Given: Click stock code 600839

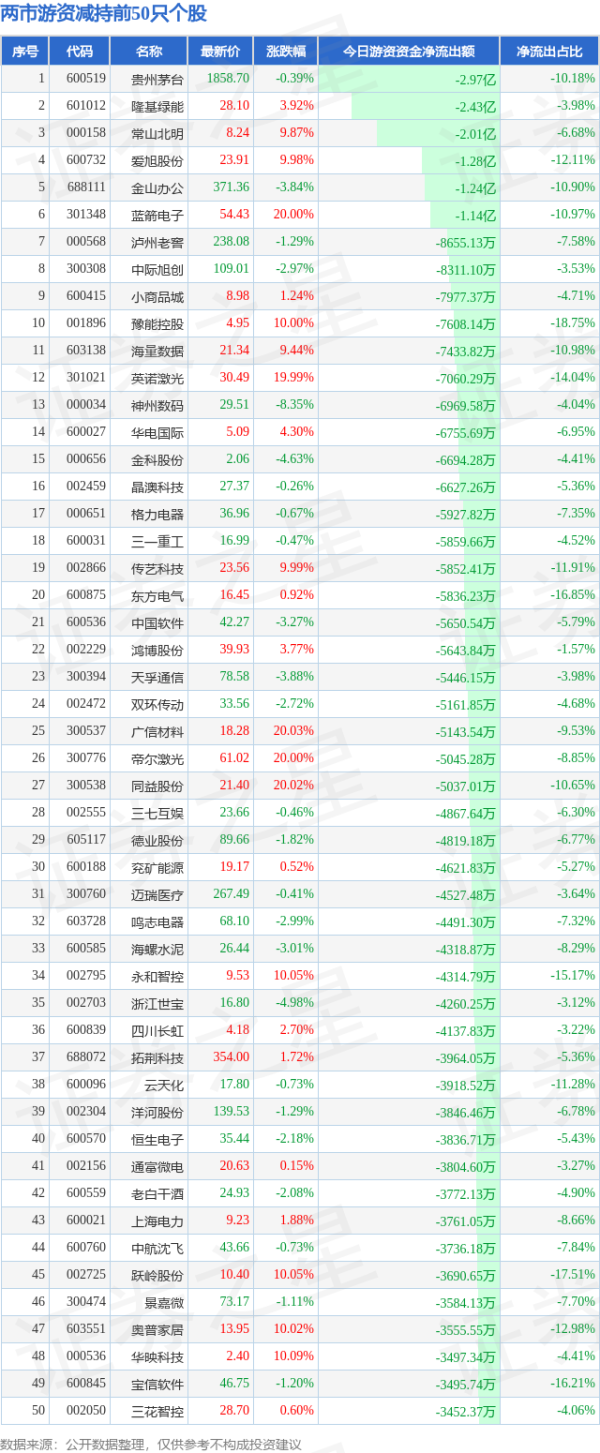Looking at the screenshot, I should [x=86, y=1029].
